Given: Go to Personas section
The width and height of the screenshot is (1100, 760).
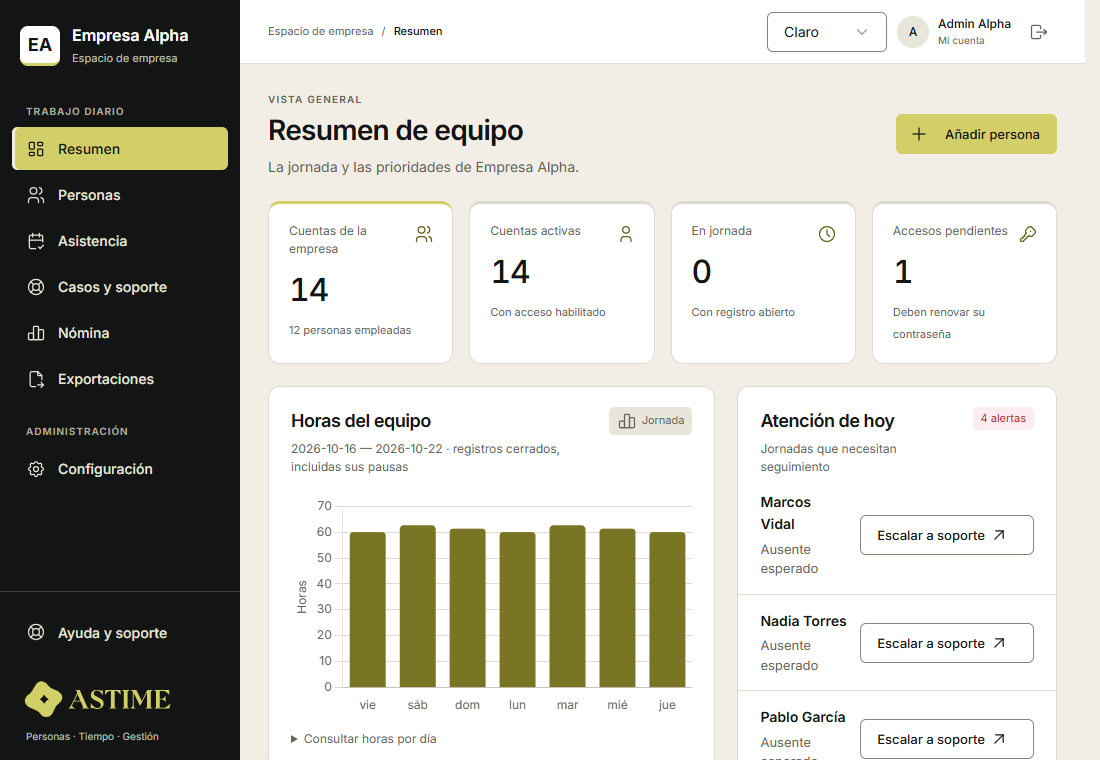Looking at the screenshot, I should tap(120, 195).
